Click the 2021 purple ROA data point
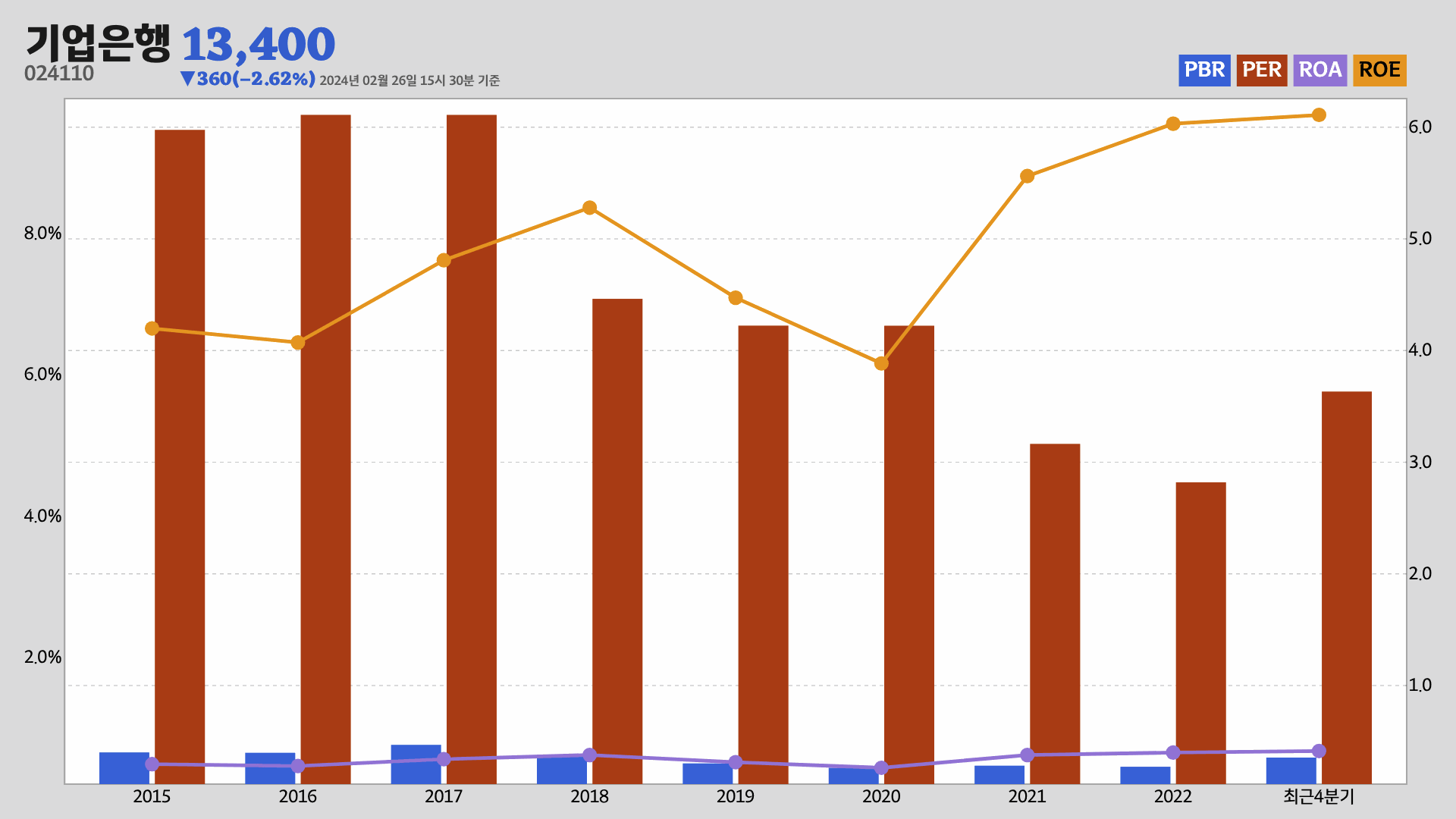Viewport: 1456px width, 819px height. [x=1027, y=755]
